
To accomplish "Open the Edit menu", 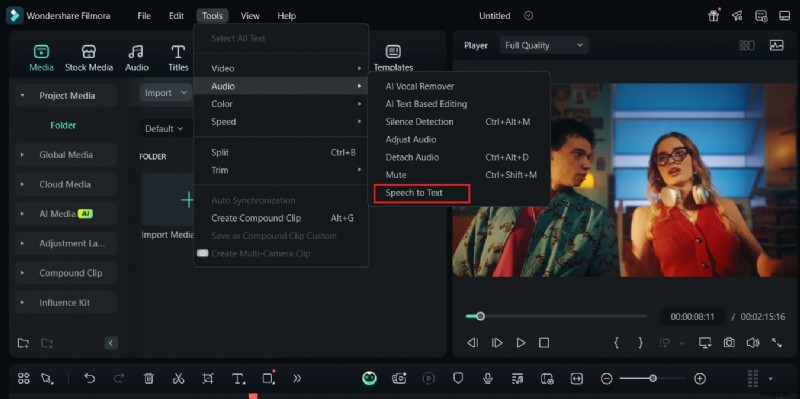I will pyautogui.click(x=177, y=16).
